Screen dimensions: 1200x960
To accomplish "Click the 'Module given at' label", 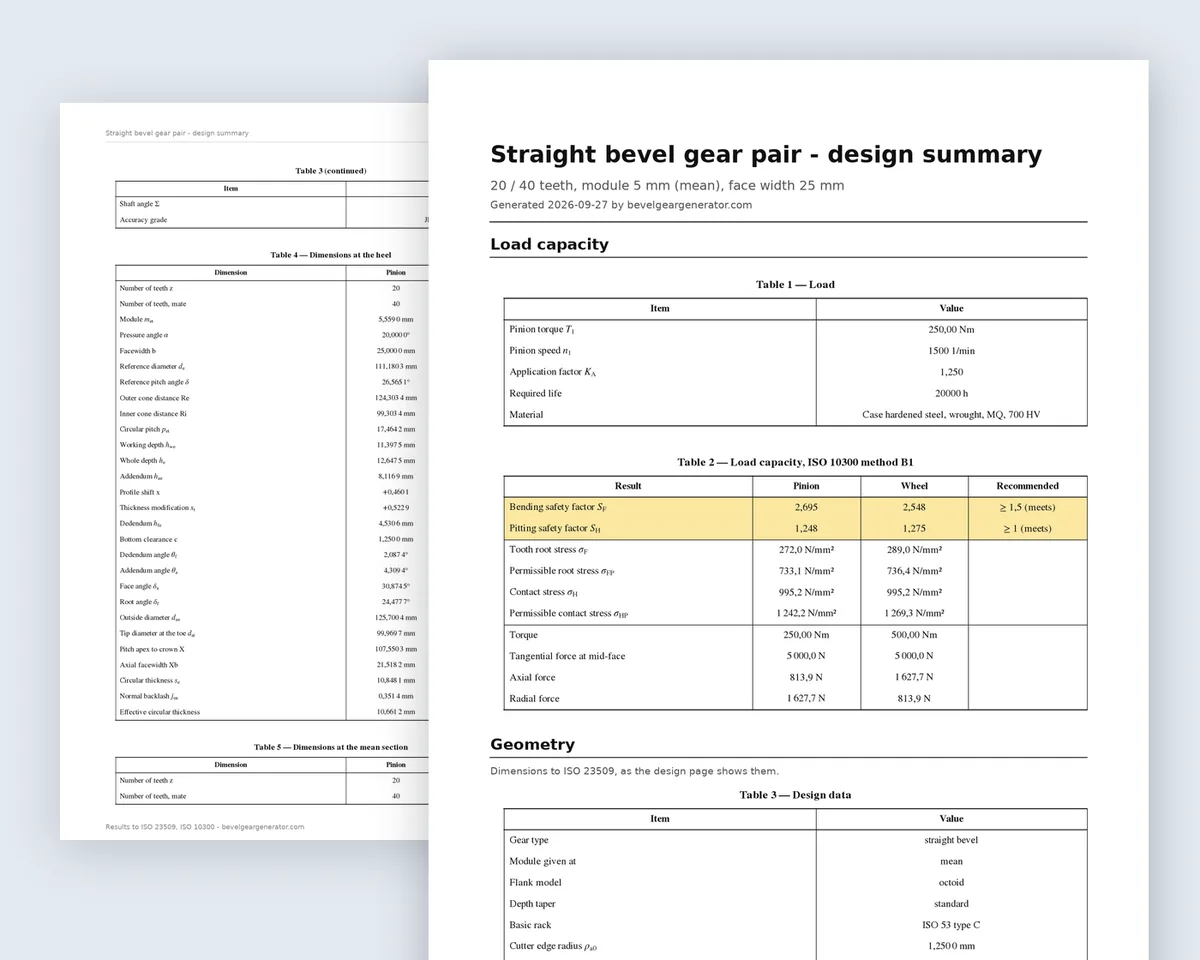I will (542, 861).
